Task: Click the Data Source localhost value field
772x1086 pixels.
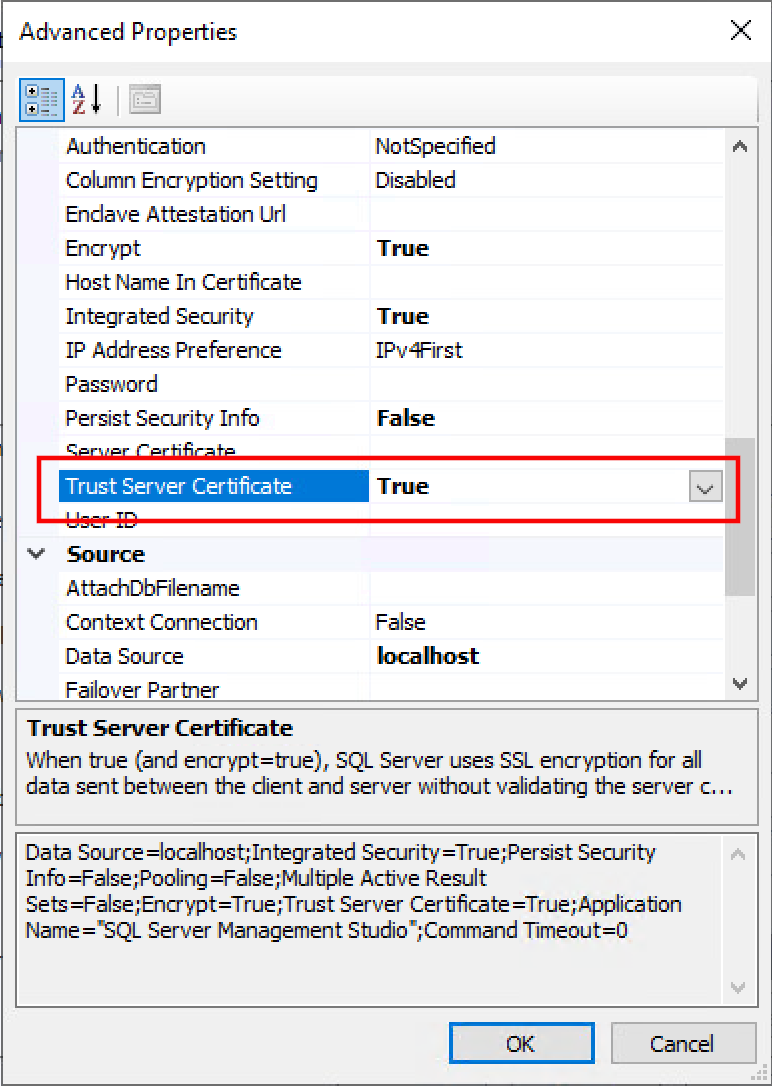Action: [546, 656]
